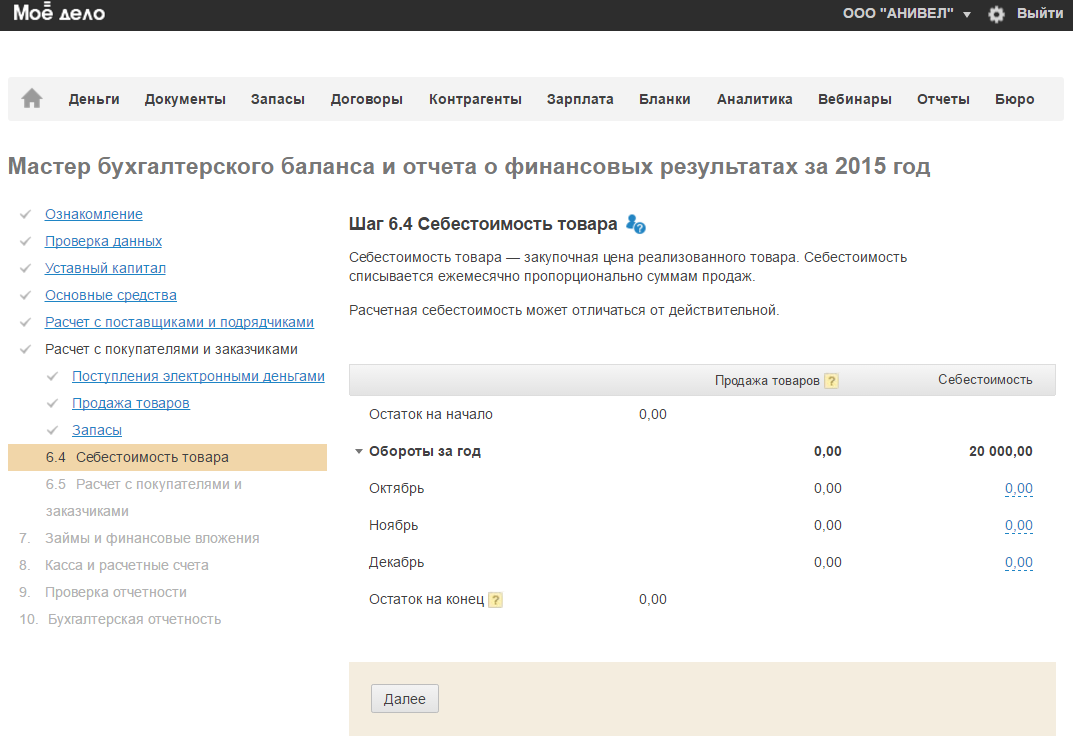Image resolution: width=1073 pixels, height=749 pixels.
Task: Open the ООО "АНИВЕЛ" company dropdown
Action: (906, 14)
